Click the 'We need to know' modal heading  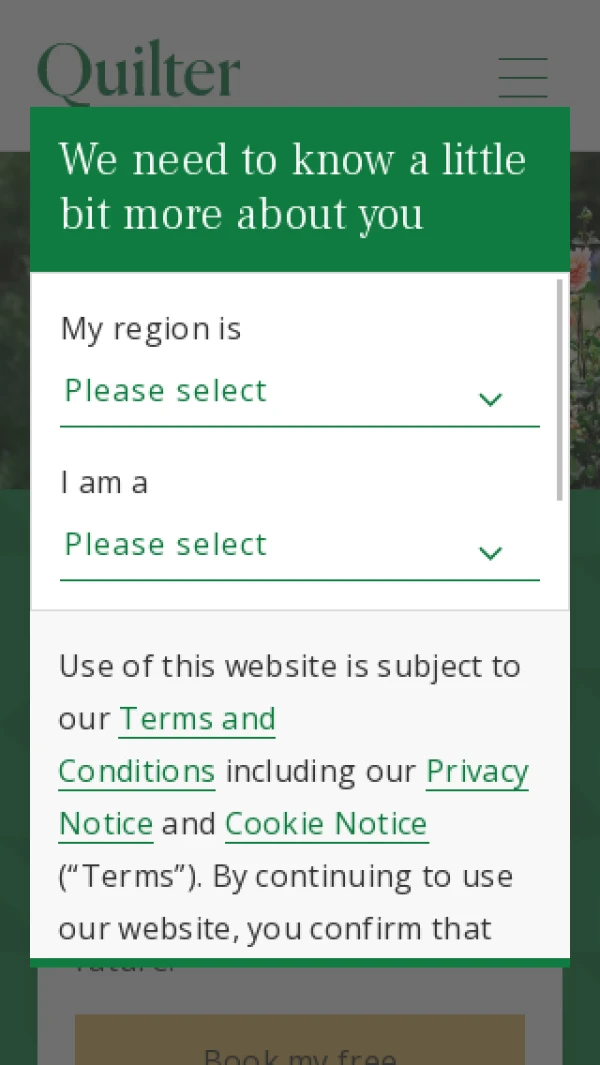coord(293,187)
